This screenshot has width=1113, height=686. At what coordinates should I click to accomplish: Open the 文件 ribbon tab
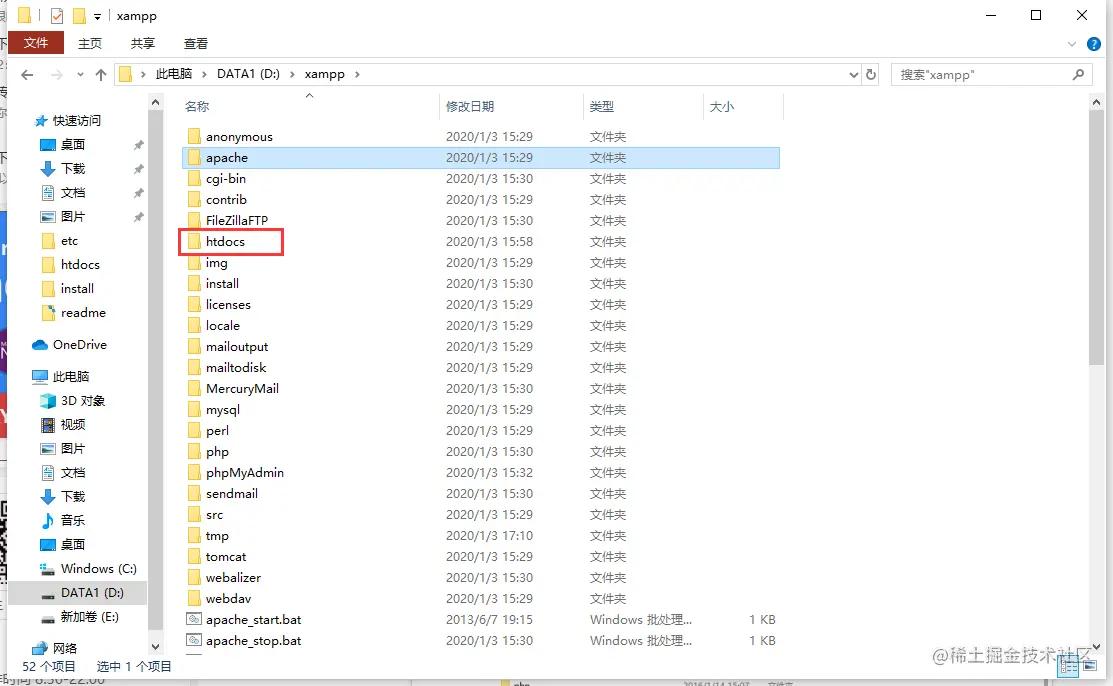[35, 43]
